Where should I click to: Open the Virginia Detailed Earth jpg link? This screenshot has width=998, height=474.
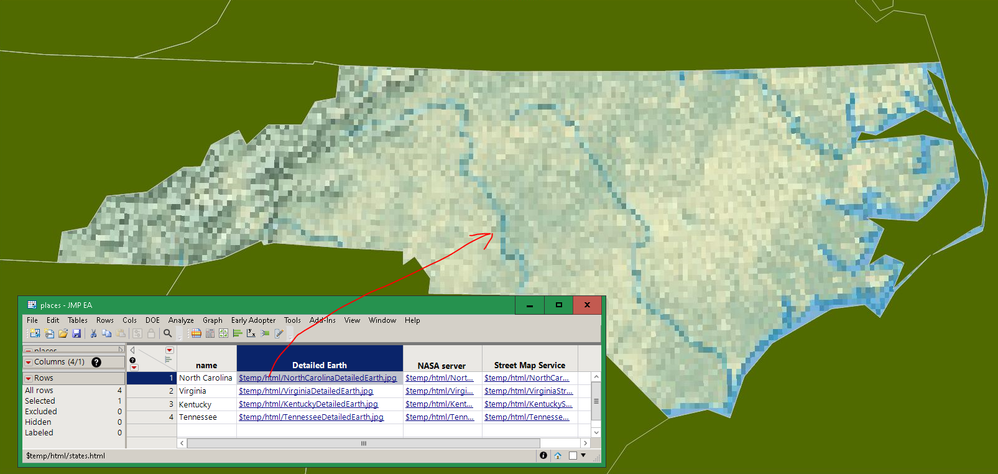tap(306, 391)
